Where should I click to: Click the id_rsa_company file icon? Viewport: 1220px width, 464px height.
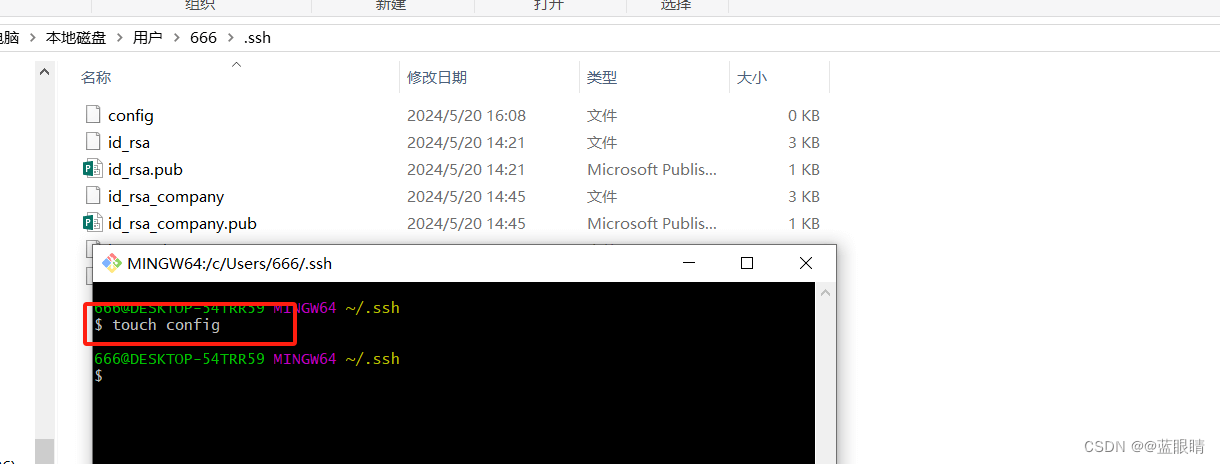click(x=93, y=196)
